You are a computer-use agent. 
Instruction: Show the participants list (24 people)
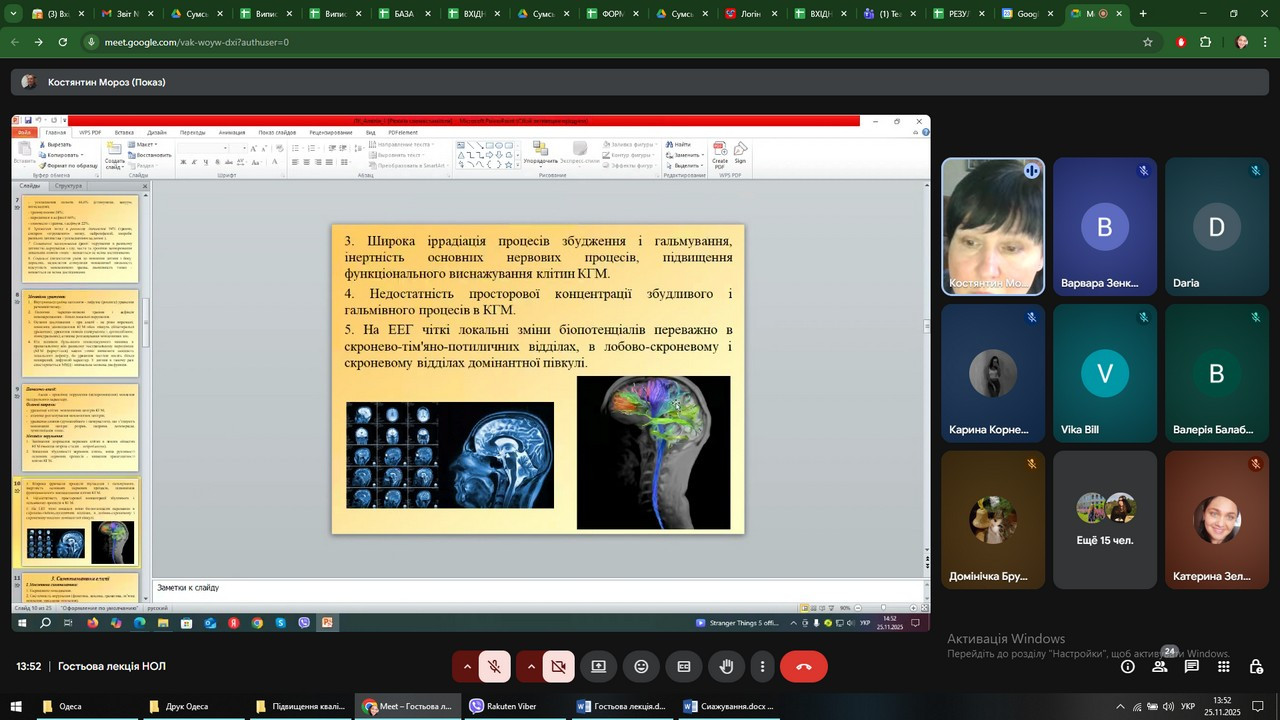(1160, 666)
